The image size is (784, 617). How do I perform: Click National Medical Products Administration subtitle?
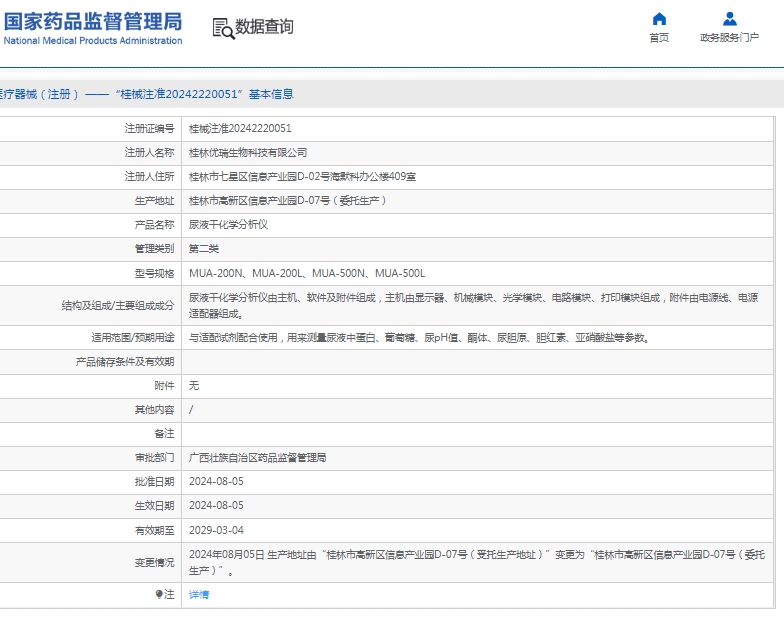pos(93,40)
